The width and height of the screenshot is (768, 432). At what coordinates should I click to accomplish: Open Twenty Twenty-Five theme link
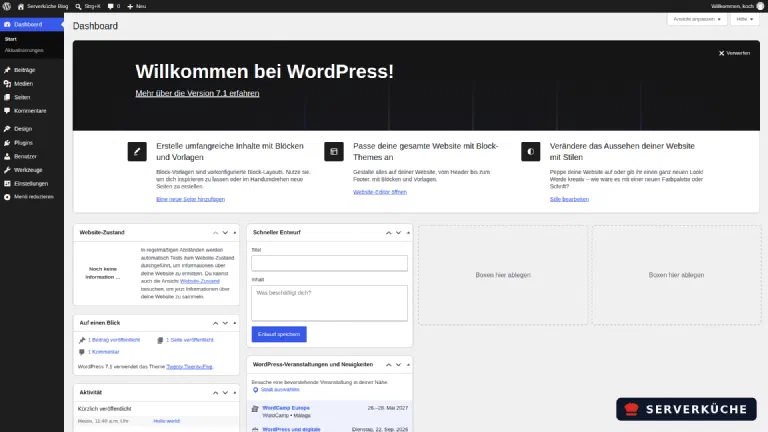pyautogui.click(x=189, y=366)
